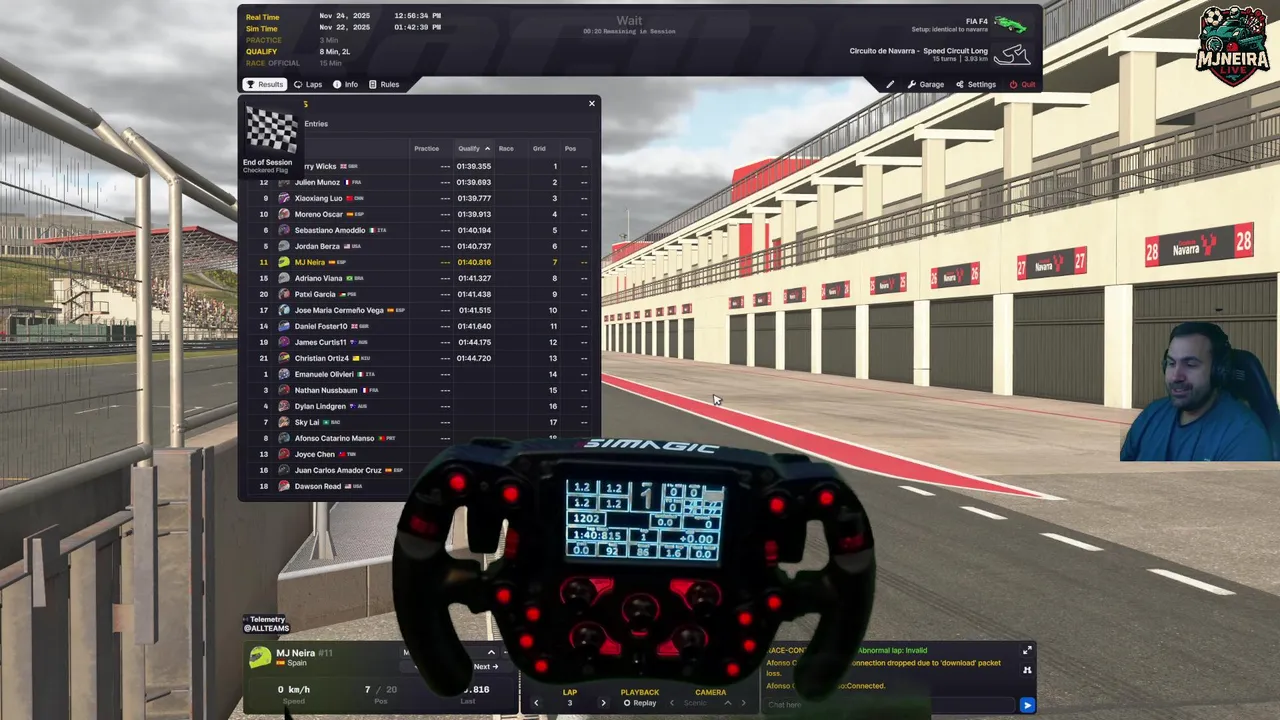Click Julien Munoz's helmet avatar
The image size is (1280, 720).
[284, 182]
